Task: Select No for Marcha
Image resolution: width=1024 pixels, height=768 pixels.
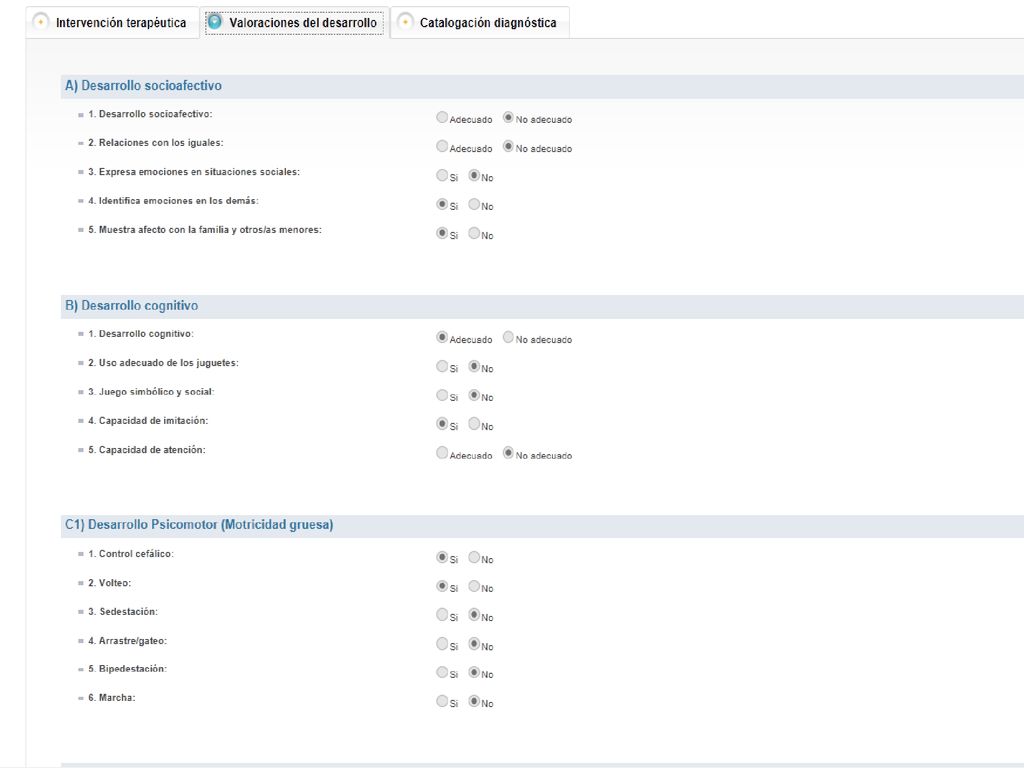Action: pyautogui.click(x=474, y=701)
